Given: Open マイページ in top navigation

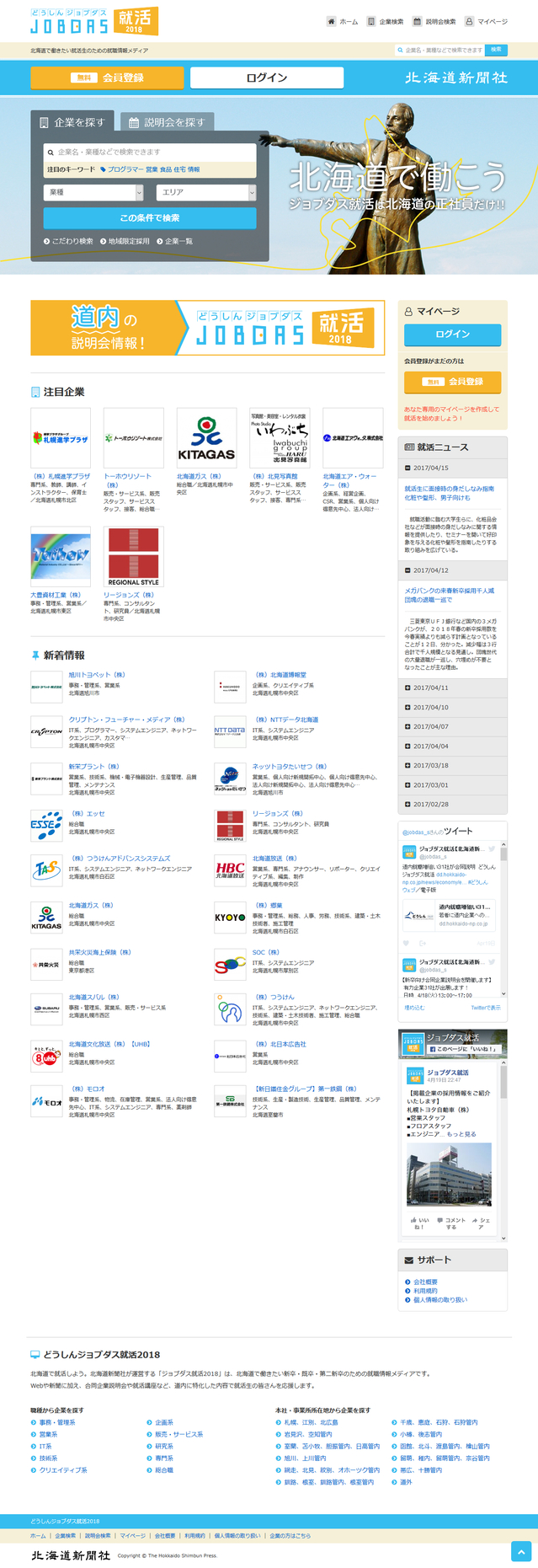Looking at the screenshot, I should [486, 22].
